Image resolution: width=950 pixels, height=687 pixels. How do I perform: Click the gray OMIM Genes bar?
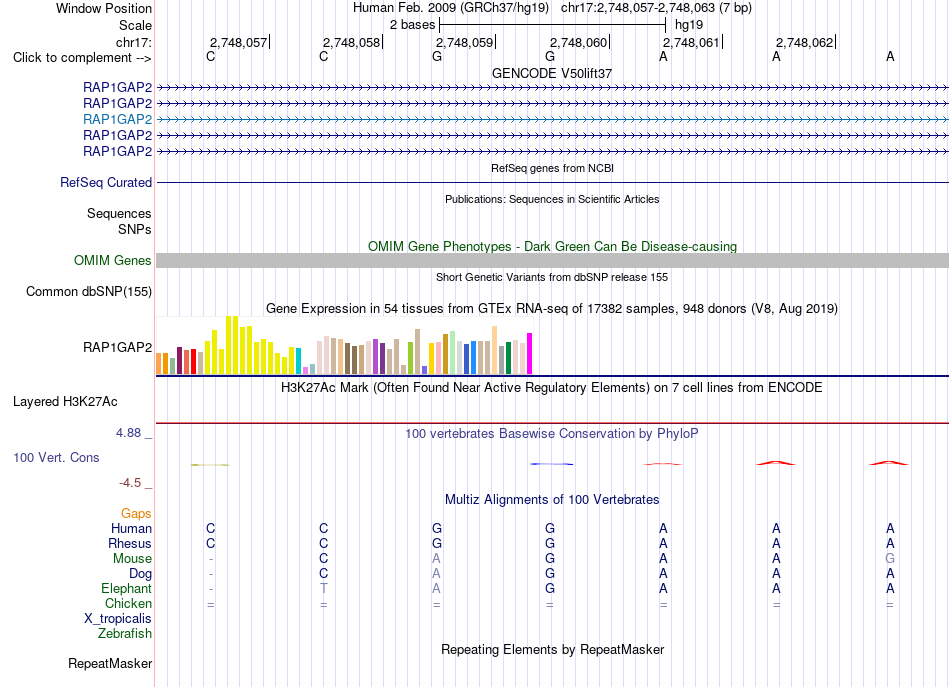point(552,261)
